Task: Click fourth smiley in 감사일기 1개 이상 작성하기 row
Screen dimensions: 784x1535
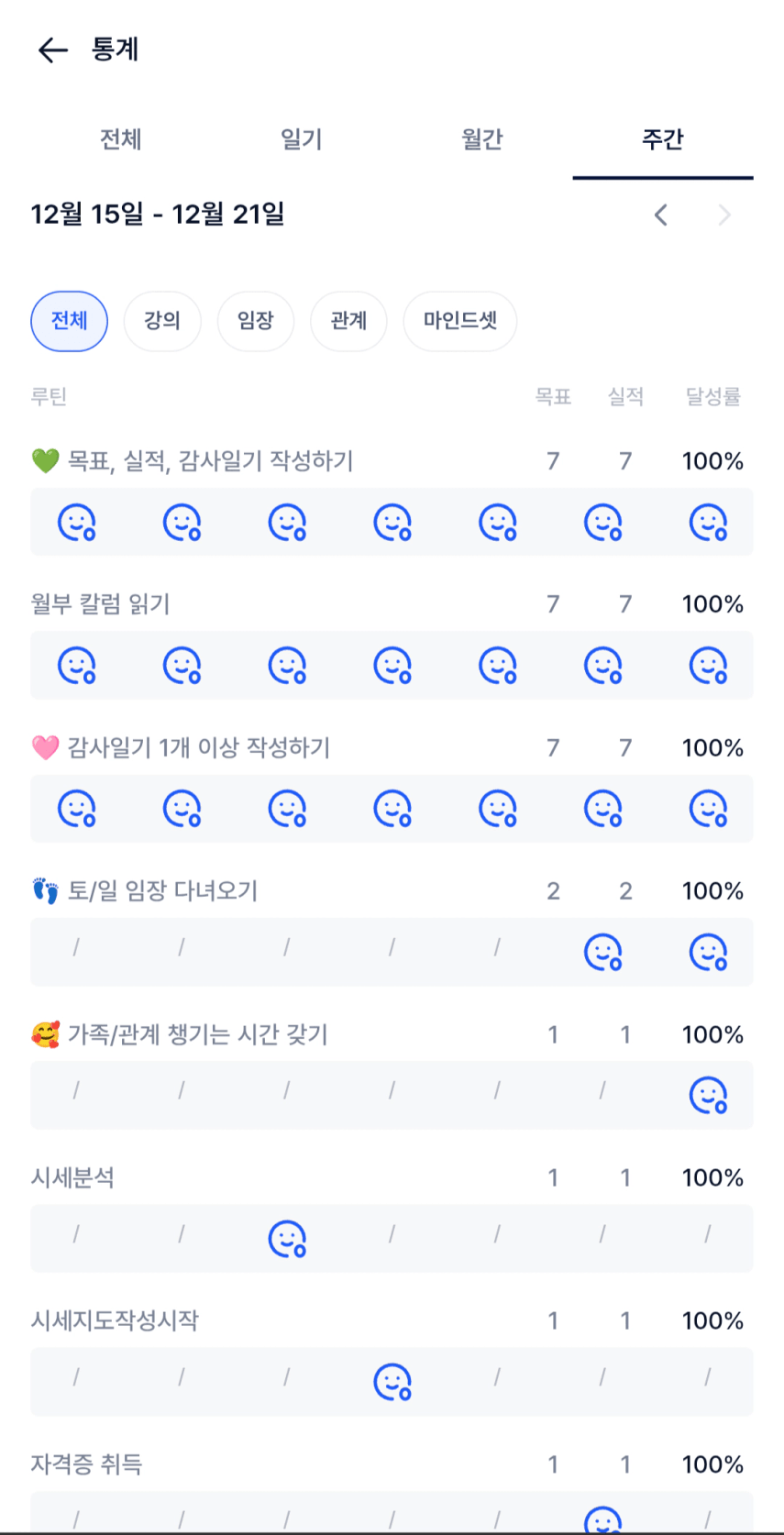Action: (392, 809)
